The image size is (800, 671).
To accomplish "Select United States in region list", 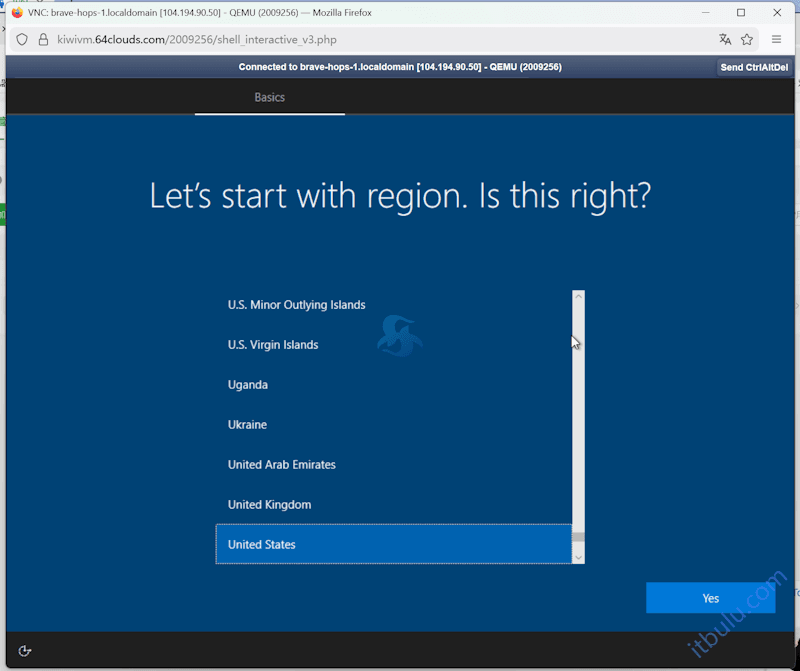I will 394,544.
